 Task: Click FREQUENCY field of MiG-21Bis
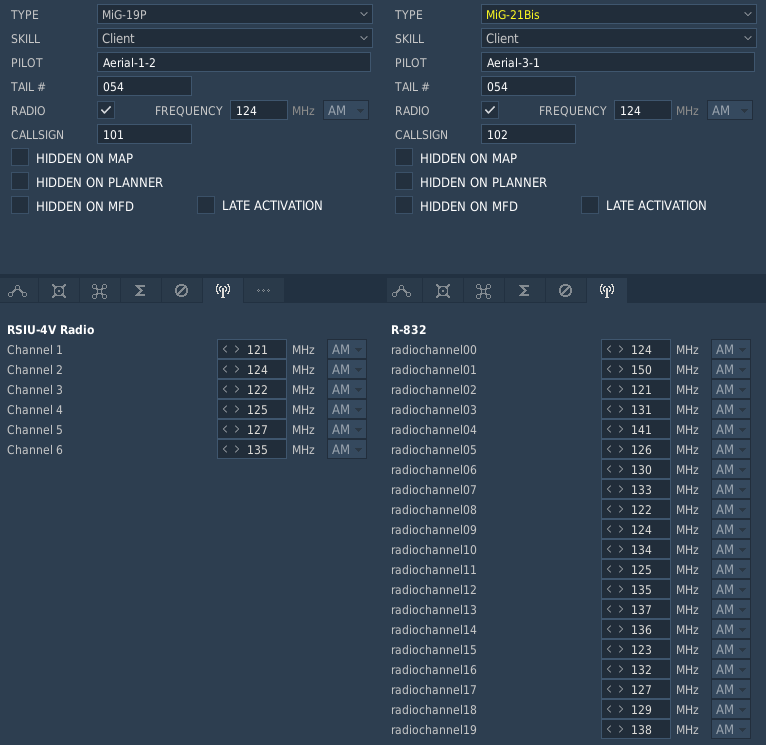click(643, 110)
